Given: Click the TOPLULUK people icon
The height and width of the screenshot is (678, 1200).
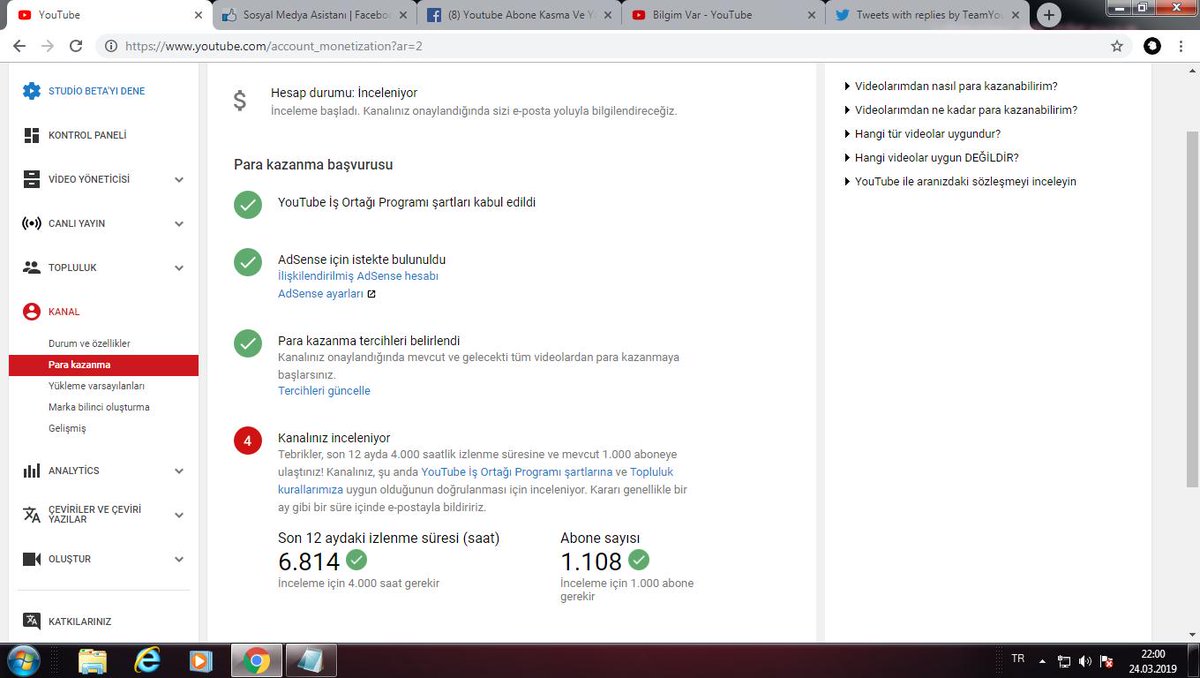Looking at the screenshot, I should pyautogui.click(x=31, y=267).
